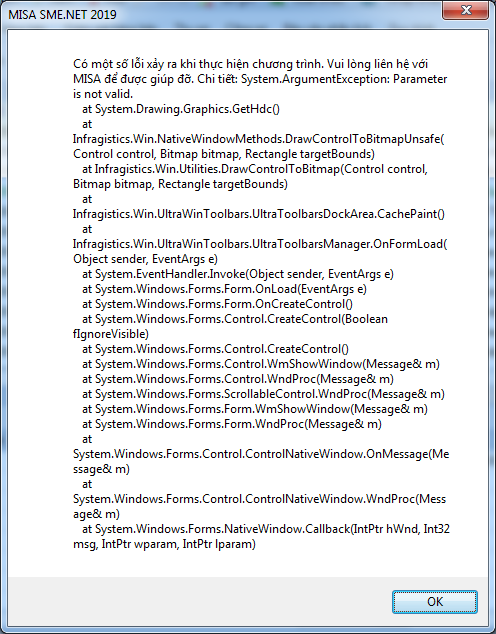Click the DrawControlToBitmapUnsafe stack line

click(x=259, y=139)
